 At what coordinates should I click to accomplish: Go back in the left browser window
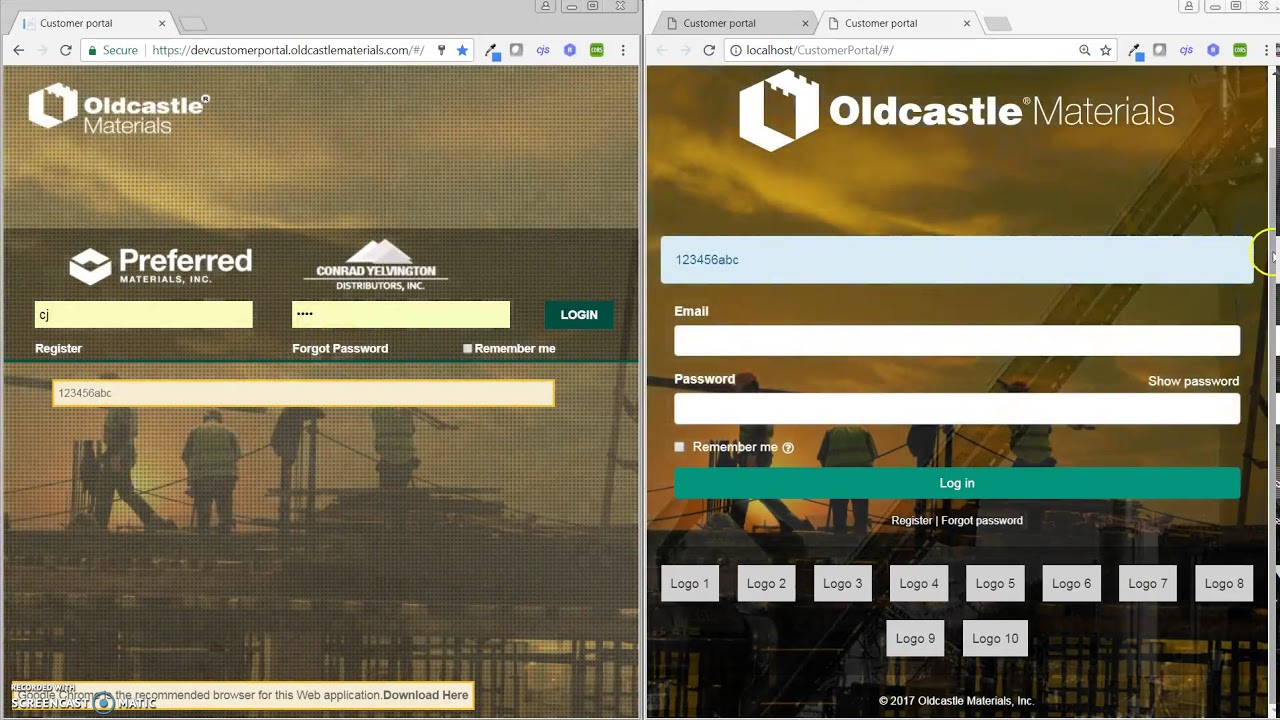18,50
